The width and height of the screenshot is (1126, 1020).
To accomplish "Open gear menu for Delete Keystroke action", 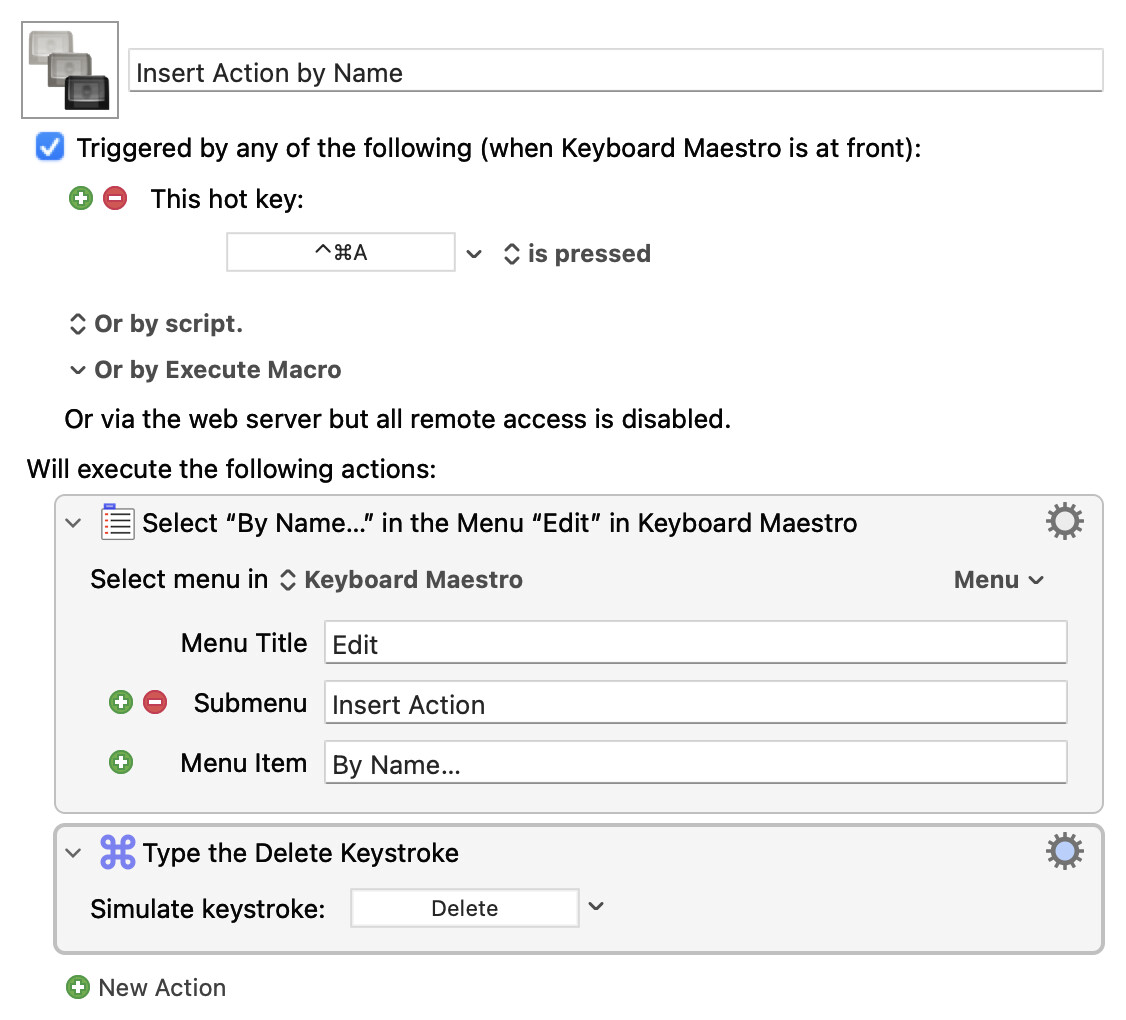I will [1064, 851].
